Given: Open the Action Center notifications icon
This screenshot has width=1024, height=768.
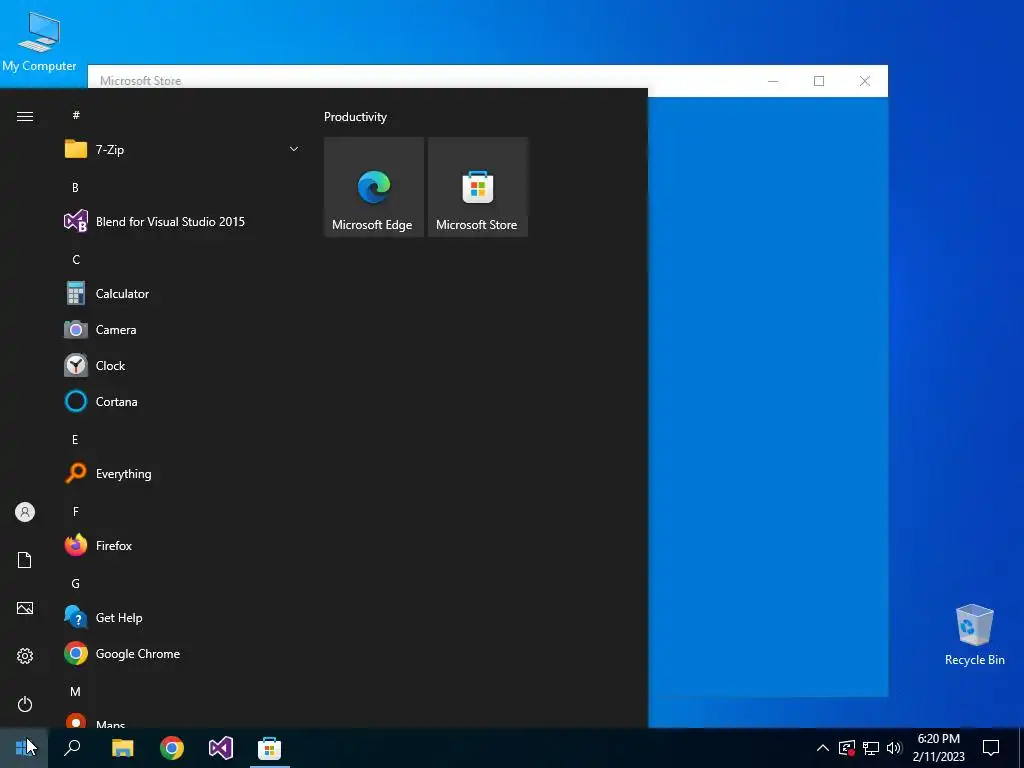Looking at the screenshot, I should (x=991, y=748).
